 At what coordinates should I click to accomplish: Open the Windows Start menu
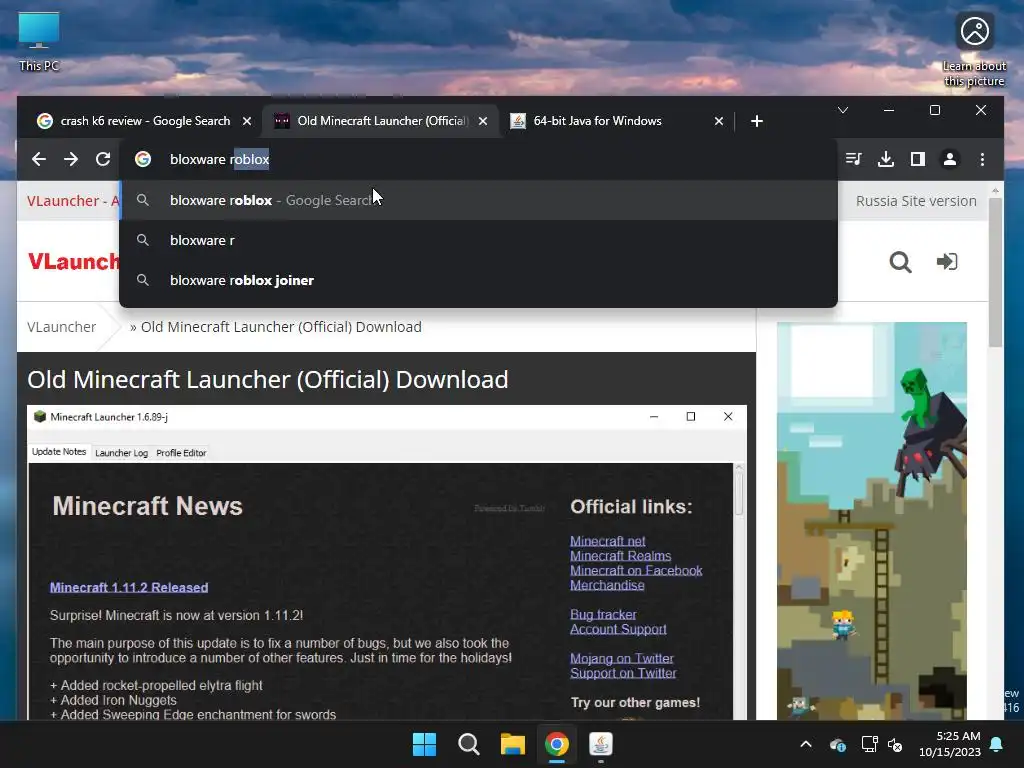424,744
